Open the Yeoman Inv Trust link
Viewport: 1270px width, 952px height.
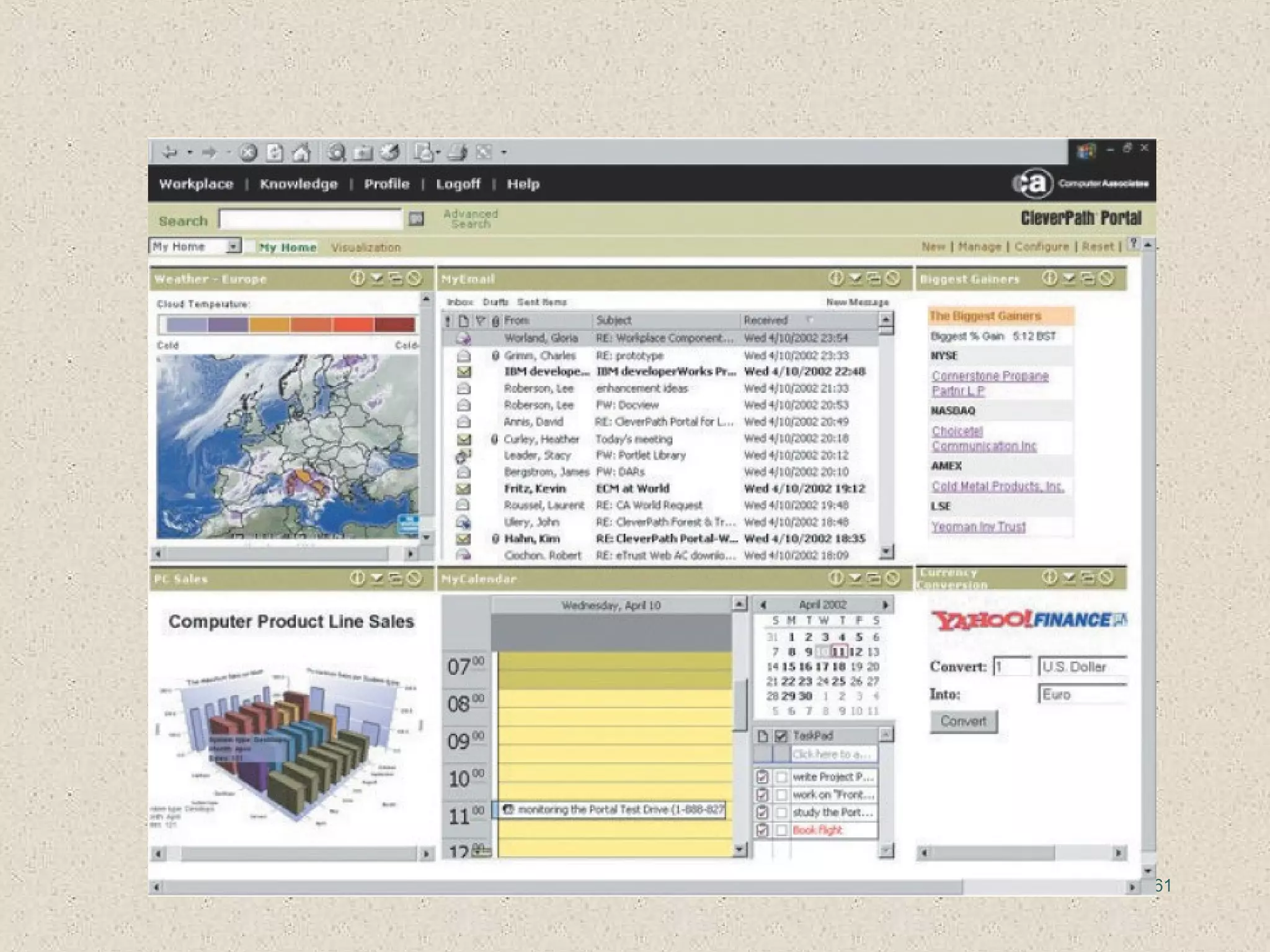pos(979,526)
